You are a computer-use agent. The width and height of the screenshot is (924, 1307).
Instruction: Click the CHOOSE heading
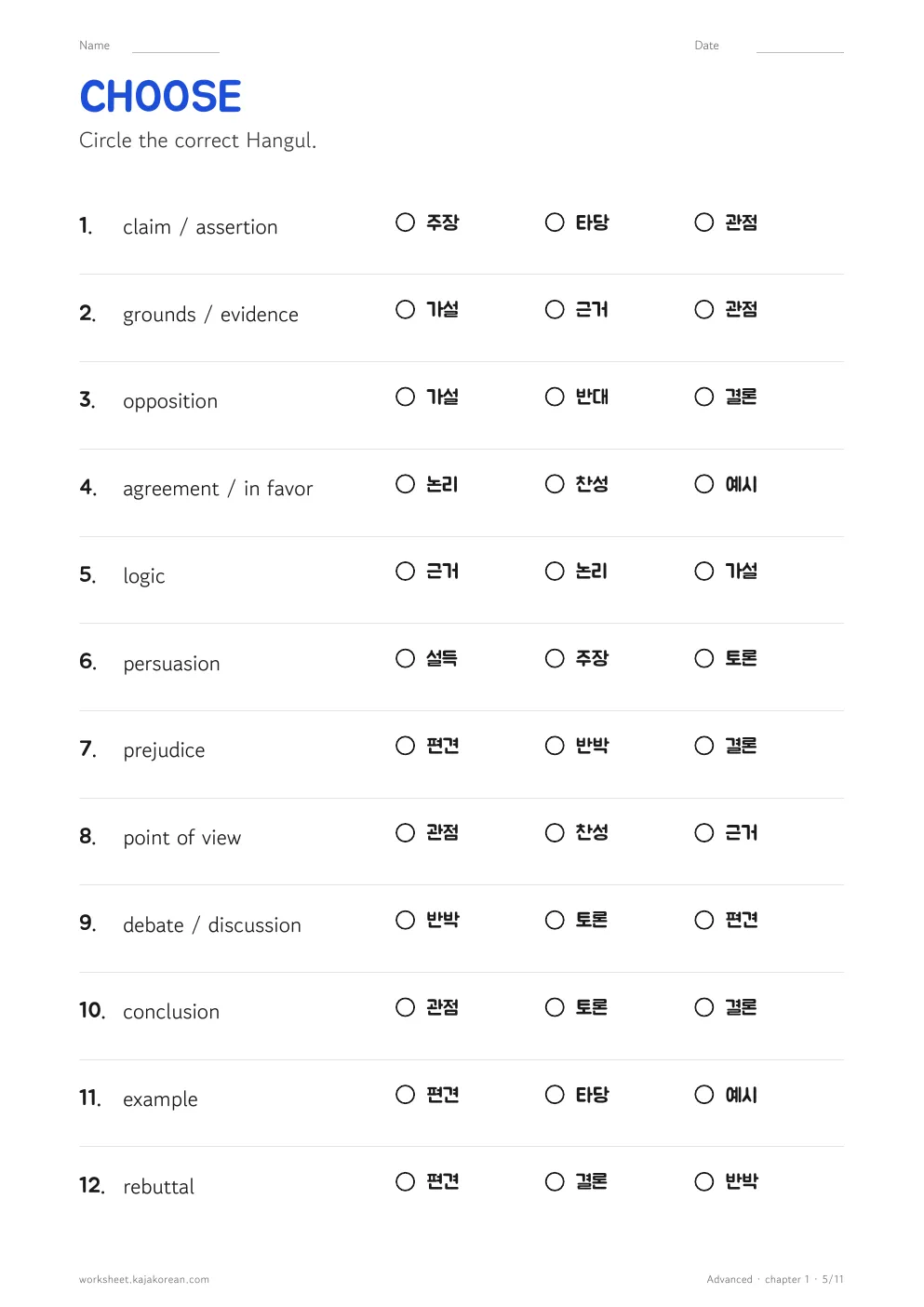160,97
